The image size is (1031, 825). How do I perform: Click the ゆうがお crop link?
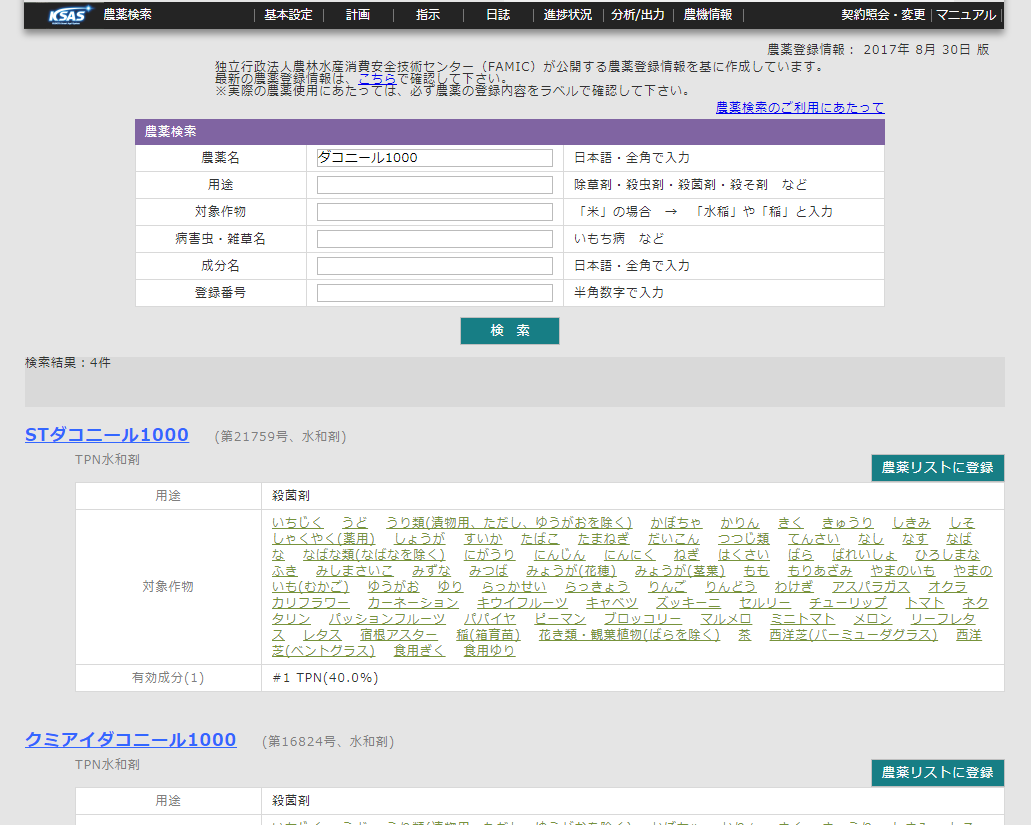393,586
